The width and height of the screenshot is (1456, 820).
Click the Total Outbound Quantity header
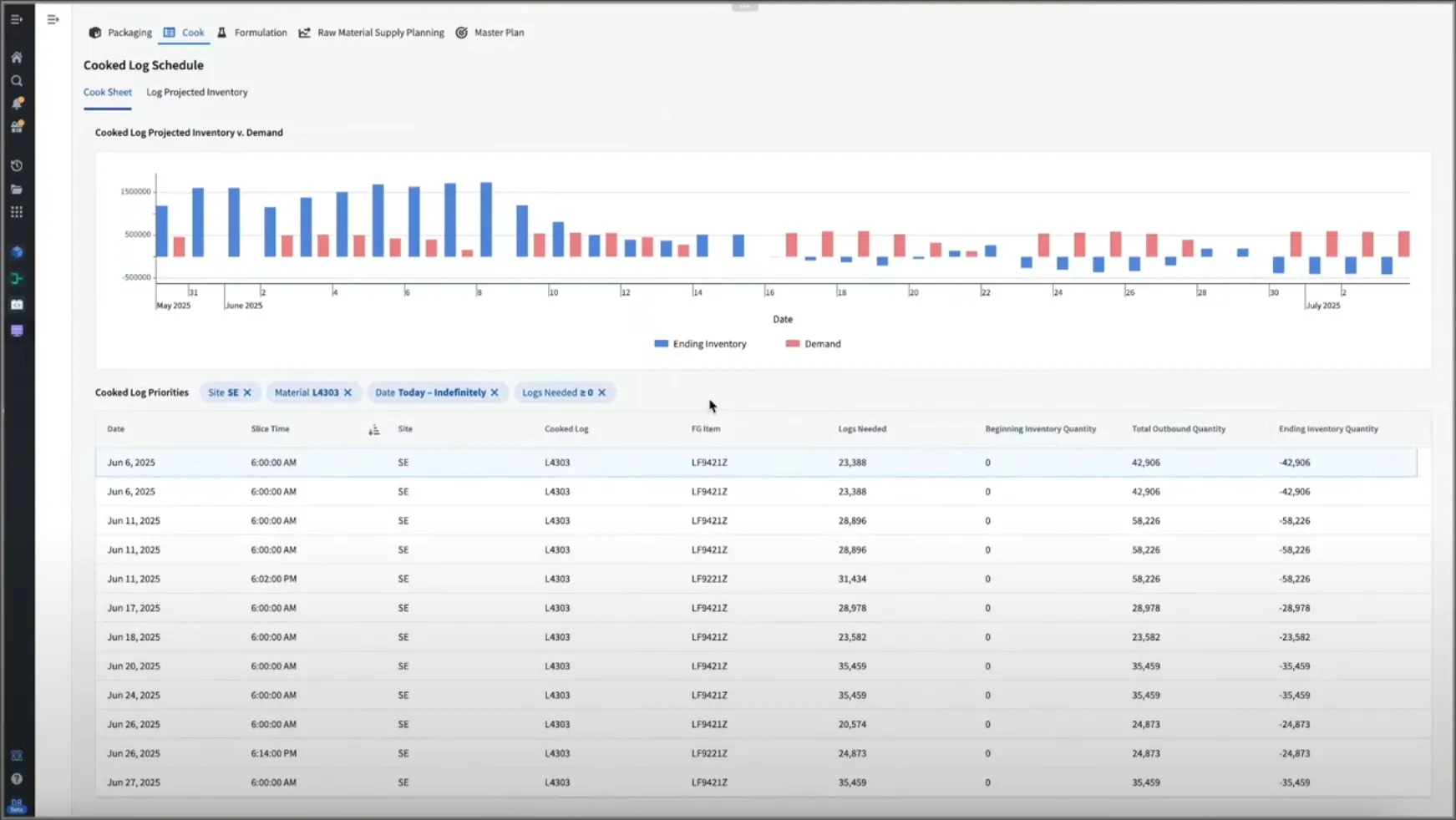click(1179, 429)
